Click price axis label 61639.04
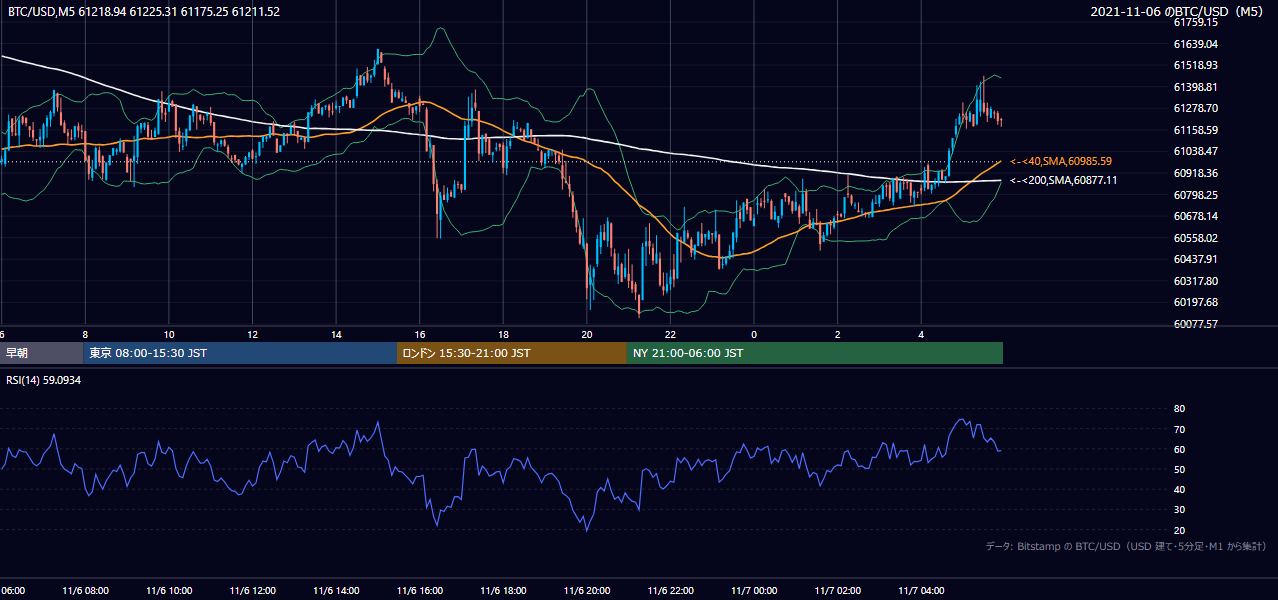Image resolution: width=1278 pixels, height=600 pixels. [x=1195, y=44]
